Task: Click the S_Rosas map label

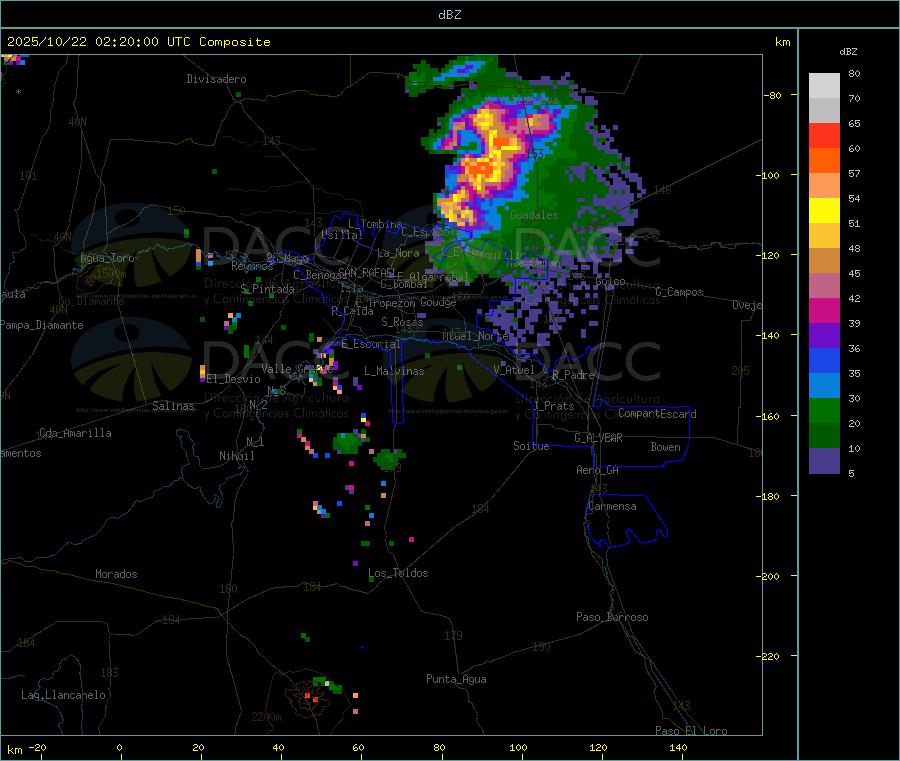Action: tap(402, 323)
